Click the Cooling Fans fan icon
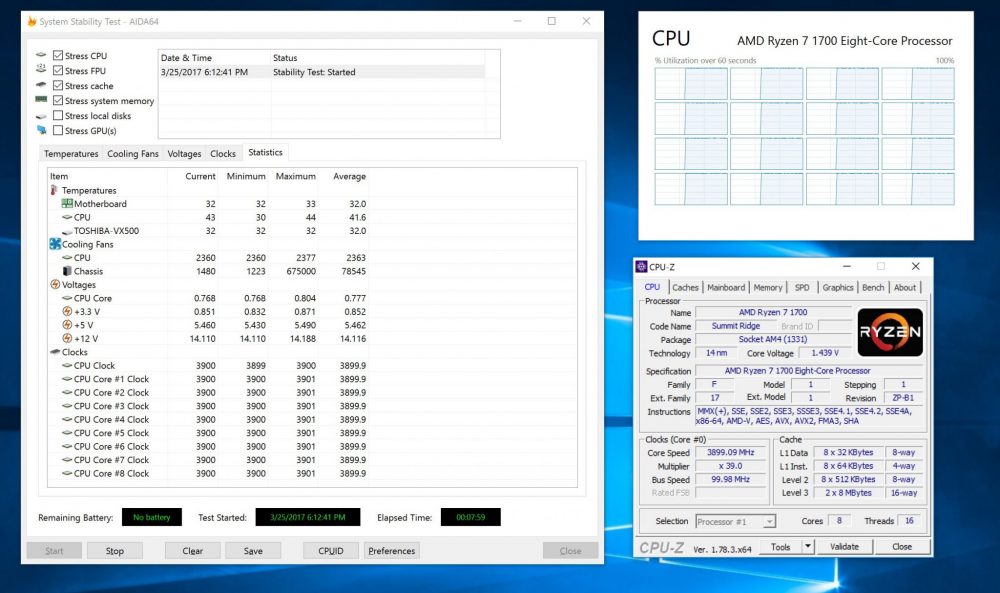1000x593 pixels. tap(55, 244)
